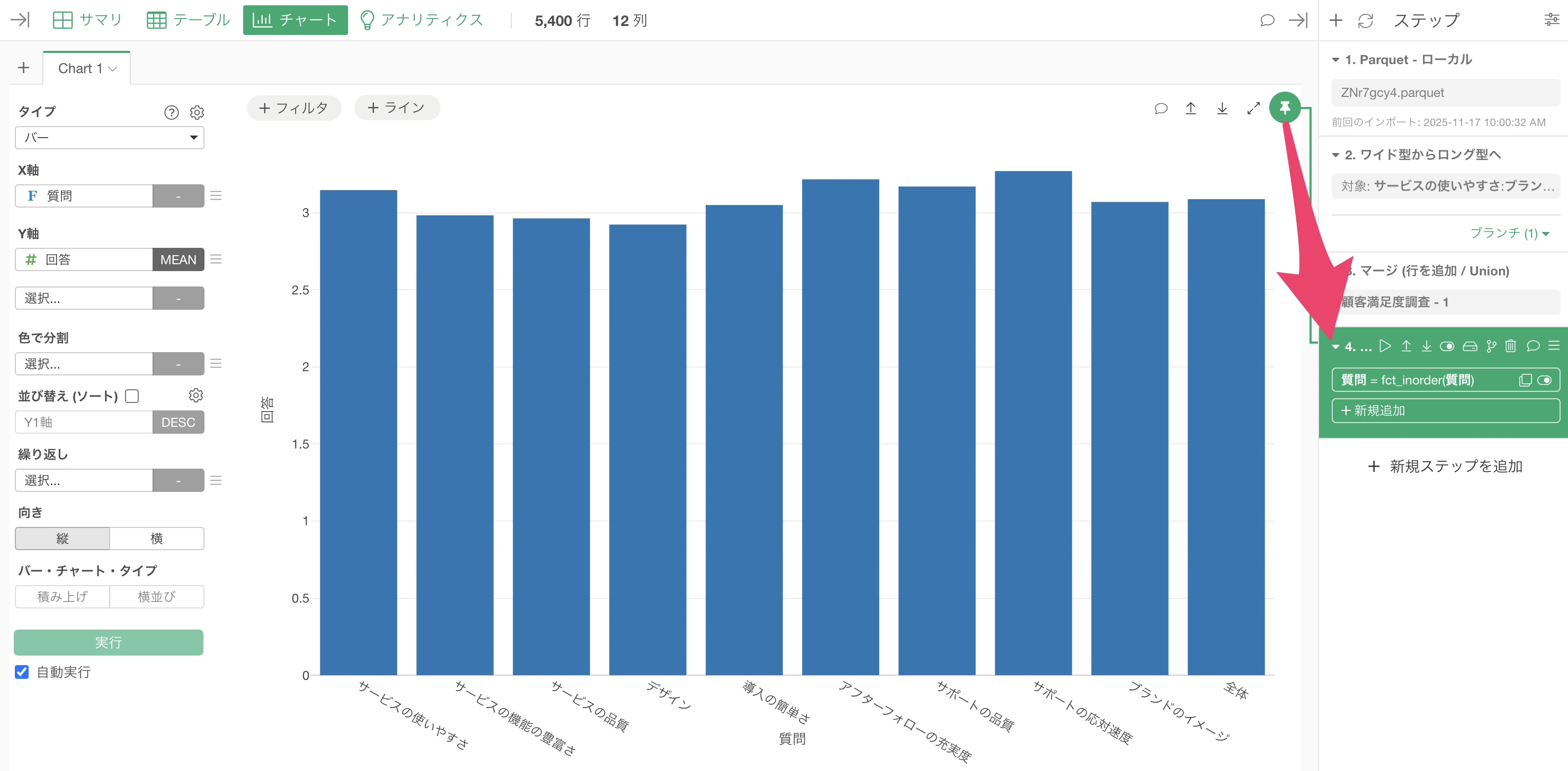Screen dimensions: 1568x771
Task: Click the cache (drive) icon in step 4
Action: 1469,346
